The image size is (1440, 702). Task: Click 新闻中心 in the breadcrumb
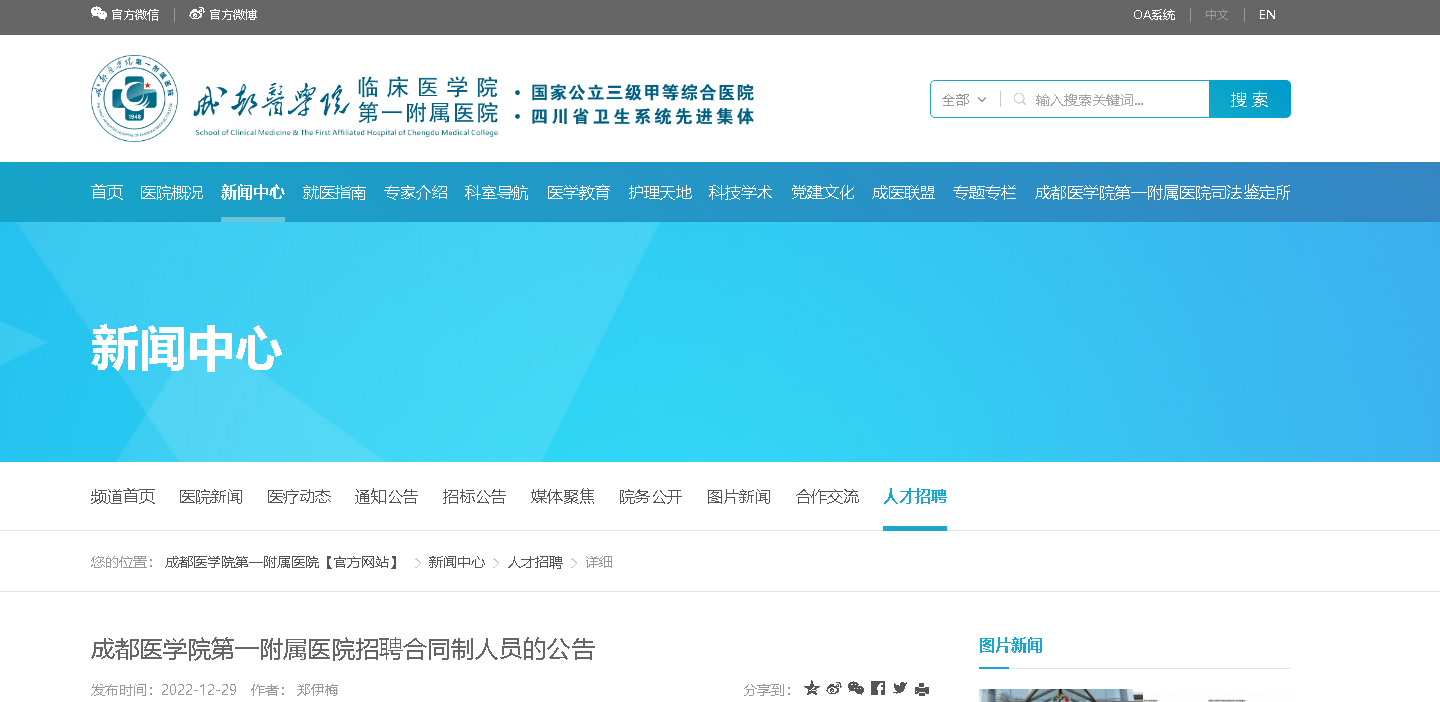pyautogui.click(x=456, y=562)
